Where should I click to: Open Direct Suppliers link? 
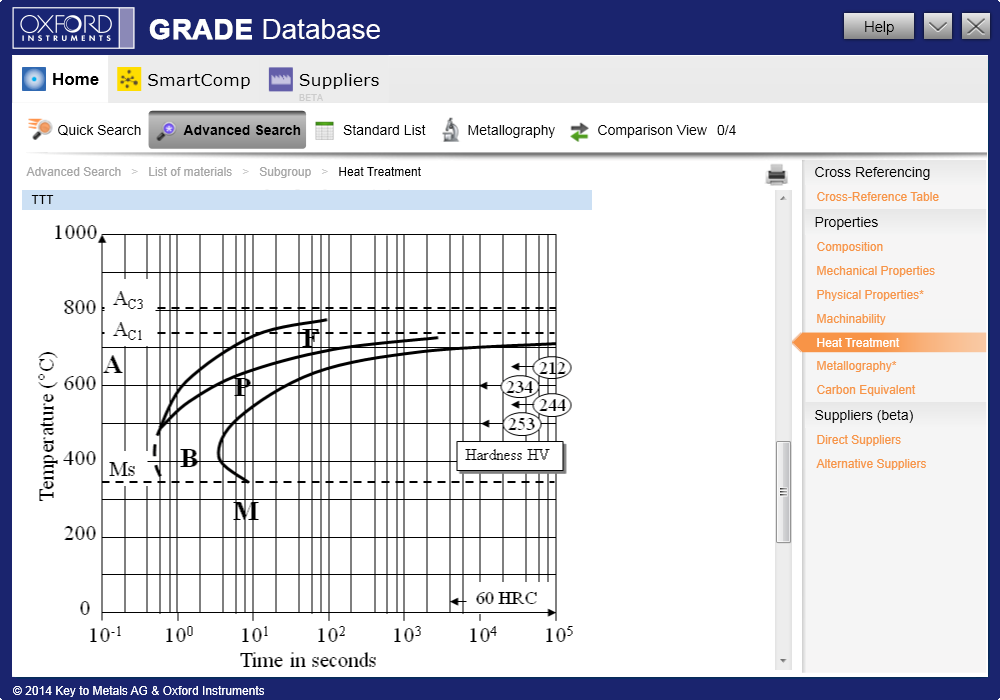click(x=858, y=440)
